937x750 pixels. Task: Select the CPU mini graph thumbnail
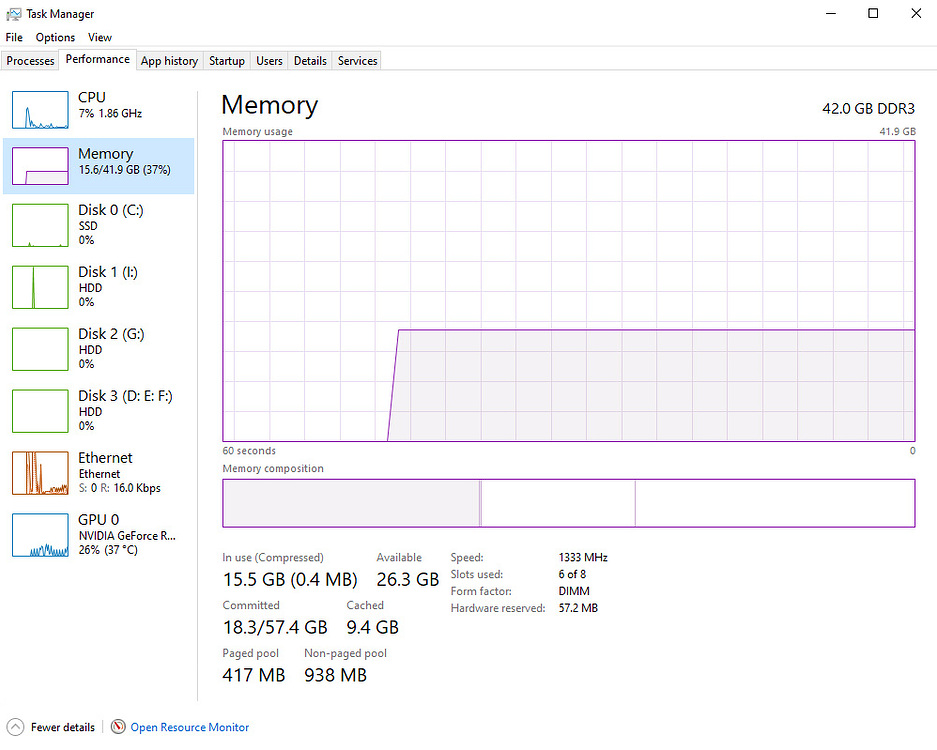(x=39, y=110)
